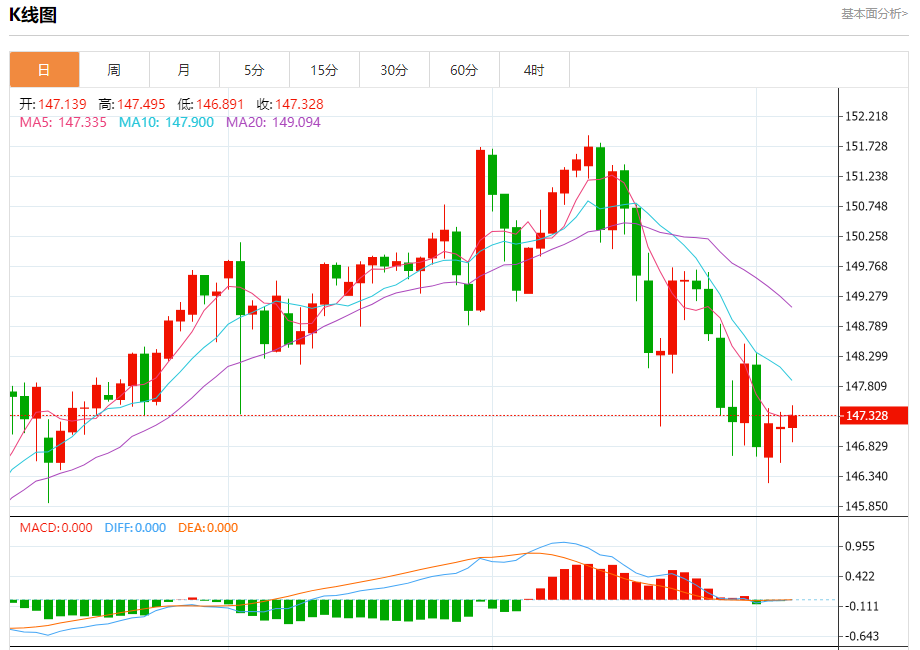Image resolution: width=920 pixels, height=650 pixels.
Task: Click the 150.748 price axis label
Action: pos(866,206)
